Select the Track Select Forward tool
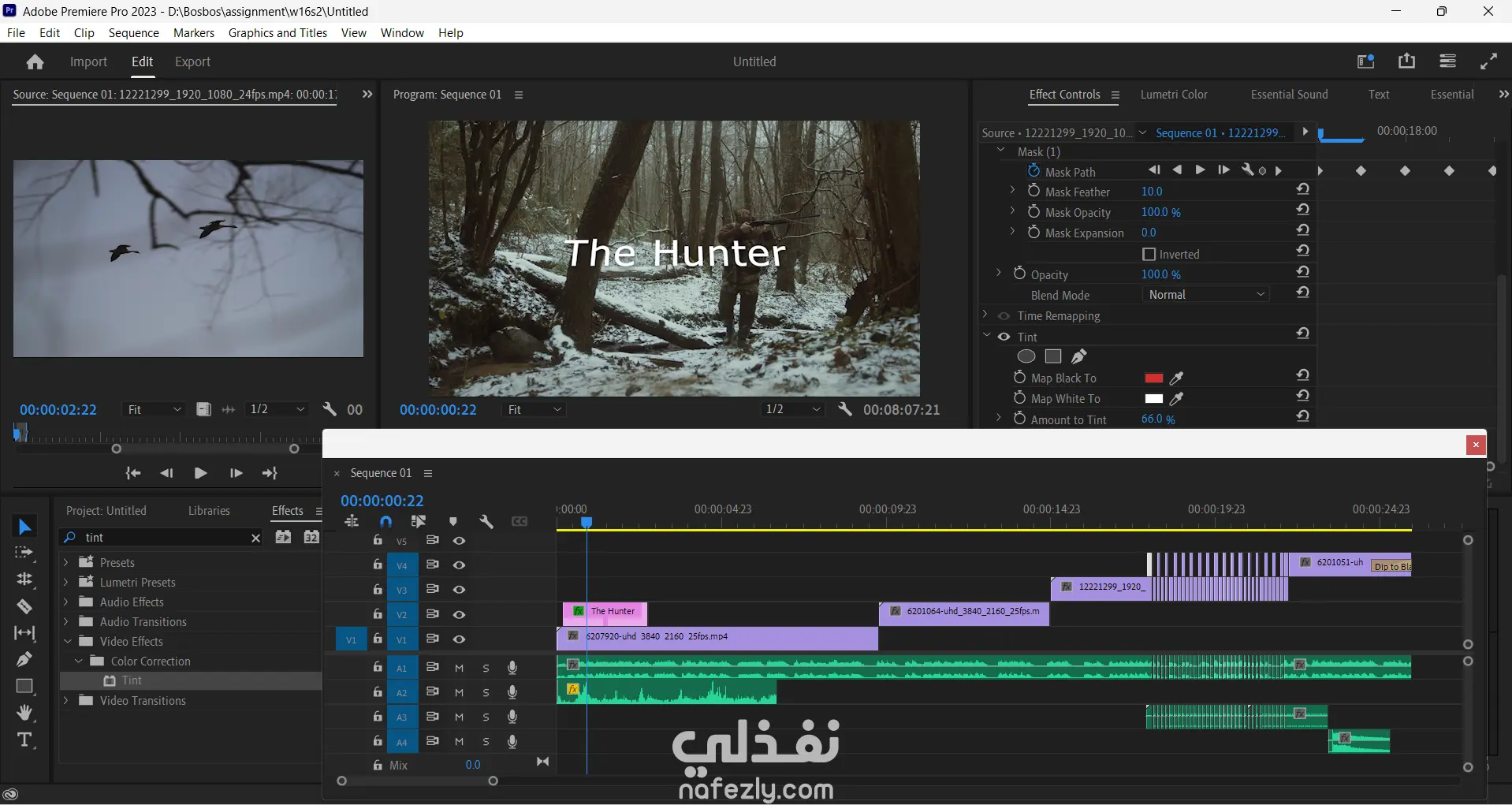1512x805 pixels. click(x=24, y=553)
